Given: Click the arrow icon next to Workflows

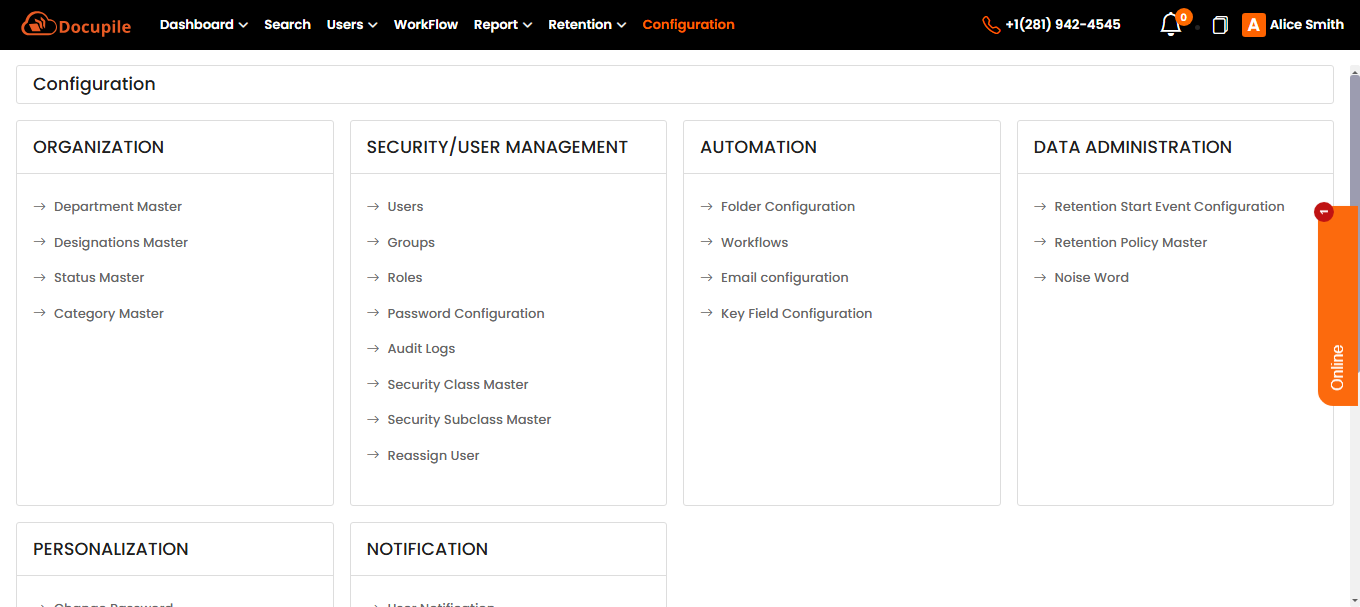Looking at the screenshot, I should [707, 243].
